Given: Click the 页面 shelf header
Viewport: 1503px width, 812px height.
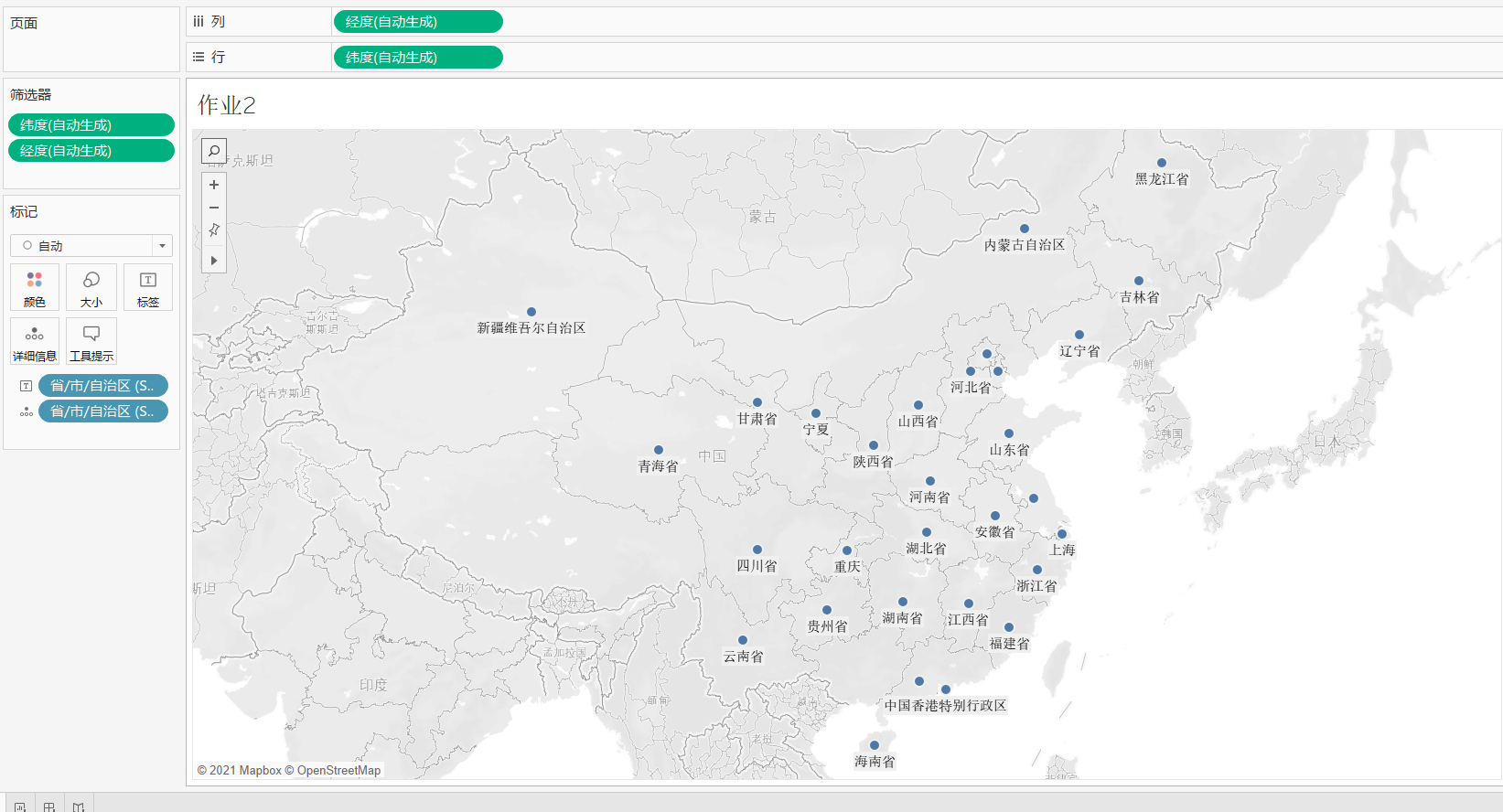Looking at the screenshot, I should [24, 23].
